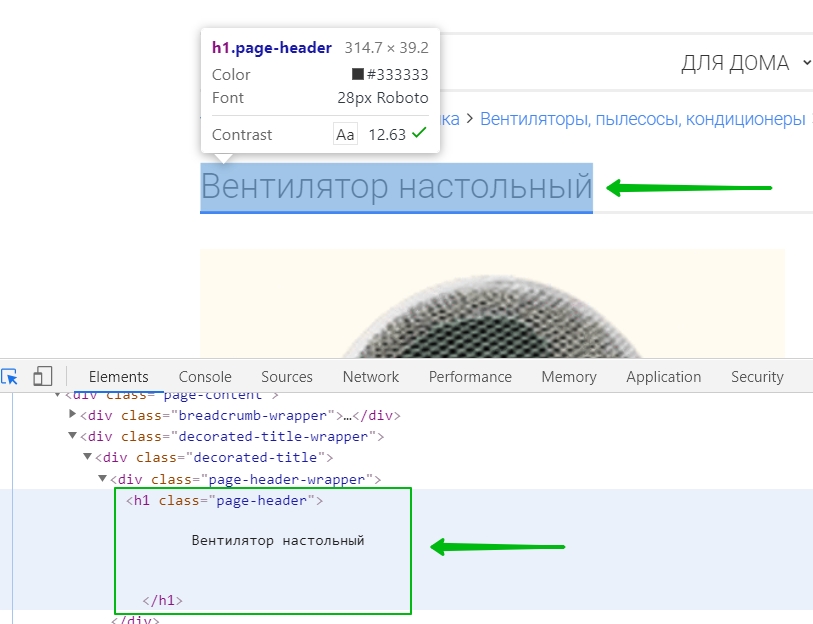The width and height of the screenshot is (813, 624).
Task: Select the h1 class page-header opening tag
Action: coord(225,501)
